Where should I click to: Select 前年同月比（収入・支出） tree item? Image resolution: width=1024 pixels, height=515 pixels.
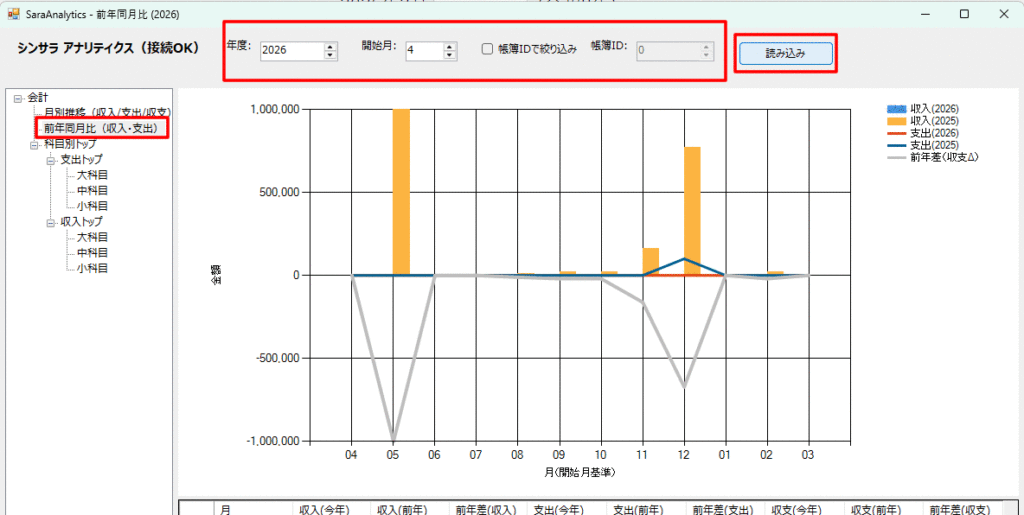pos(100,128)
